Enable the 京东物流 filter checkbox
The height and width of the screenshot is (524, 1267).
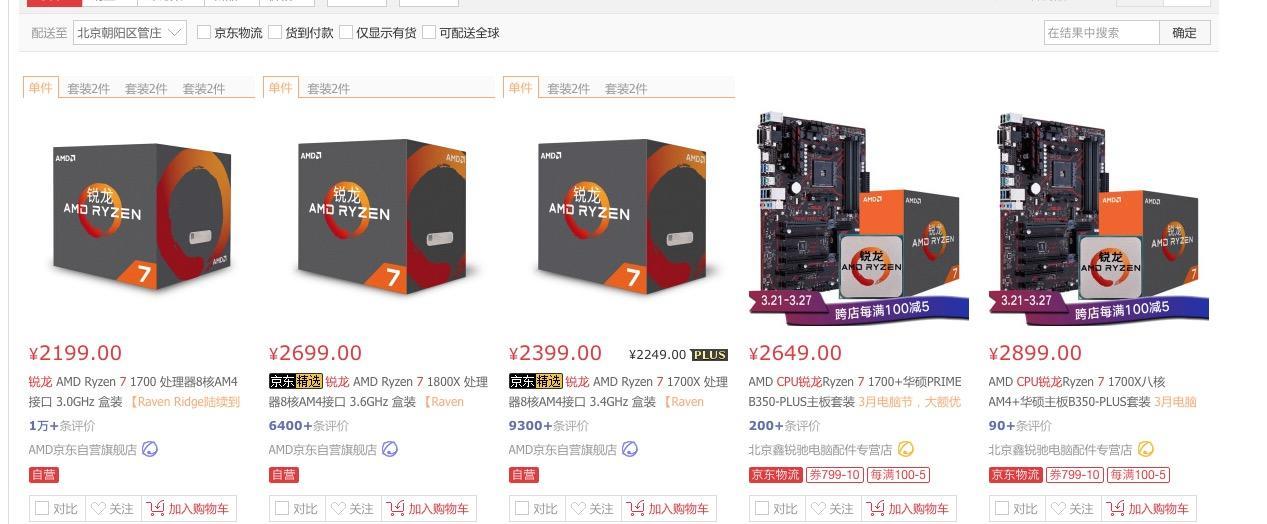click(x=204, y=32)
